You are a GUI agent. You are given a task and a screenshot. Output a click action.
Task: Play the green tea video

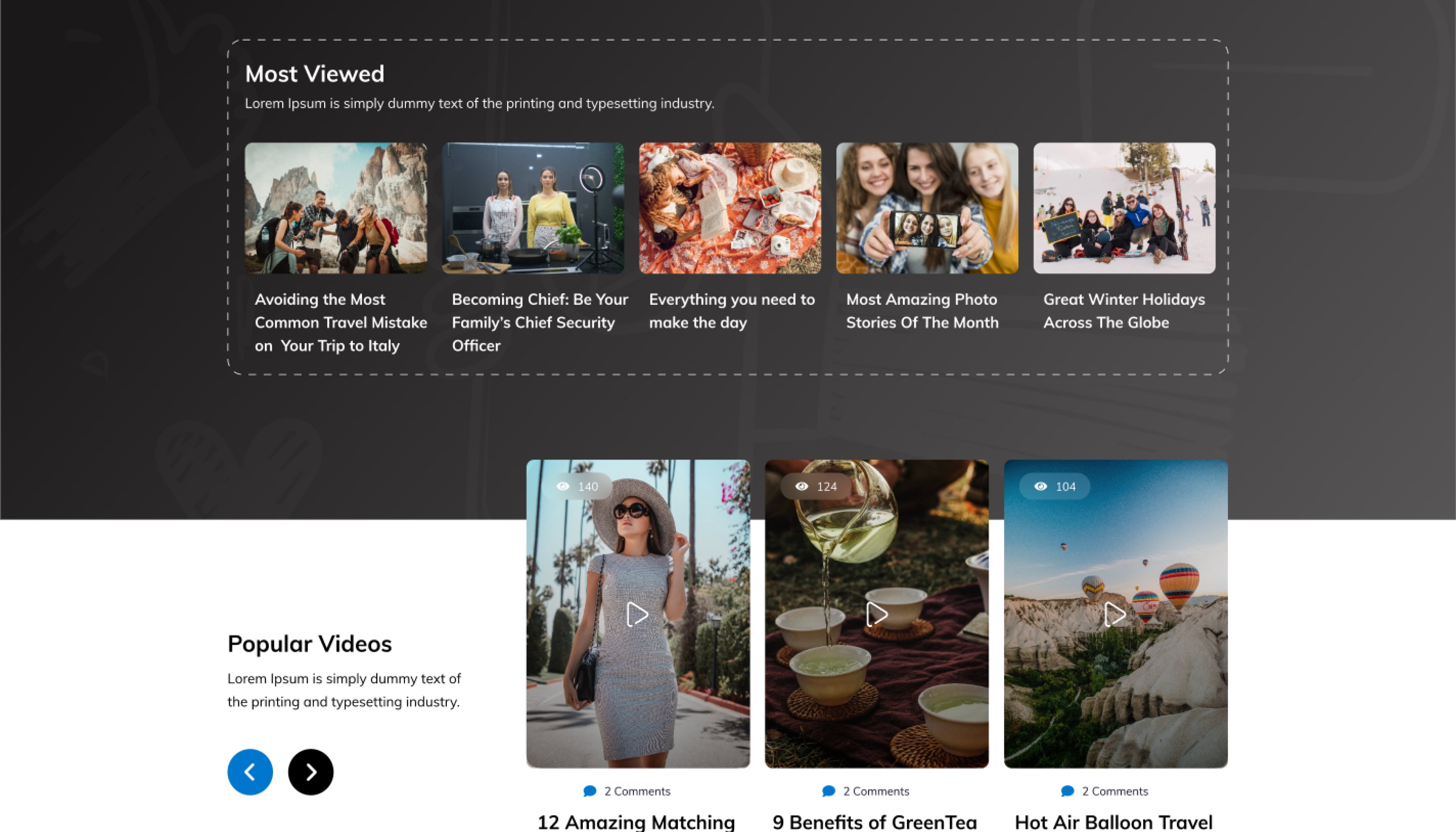876,614
